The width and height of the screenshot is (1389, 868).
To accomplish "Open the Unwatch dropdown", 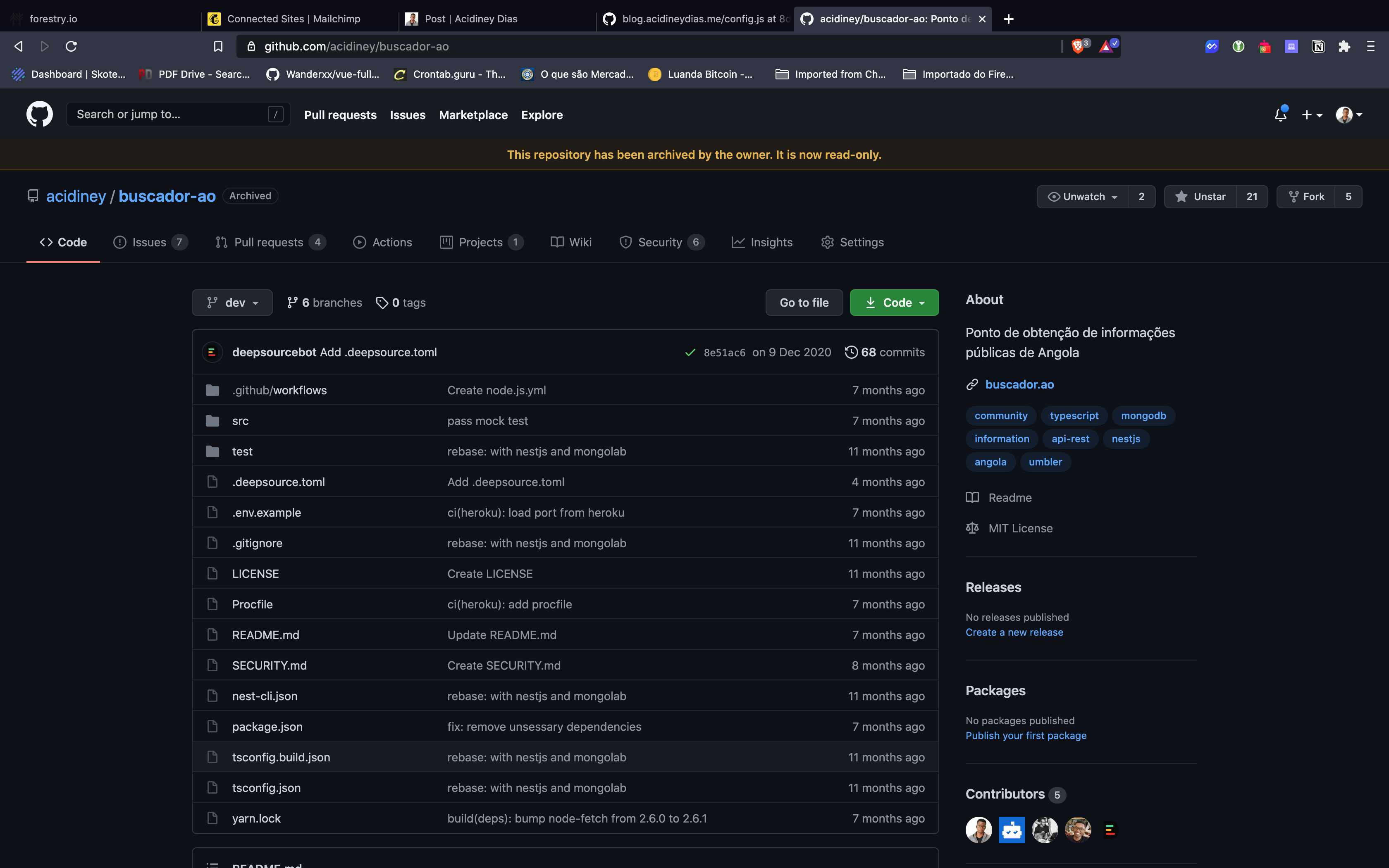I will [x=1083, y=196].
